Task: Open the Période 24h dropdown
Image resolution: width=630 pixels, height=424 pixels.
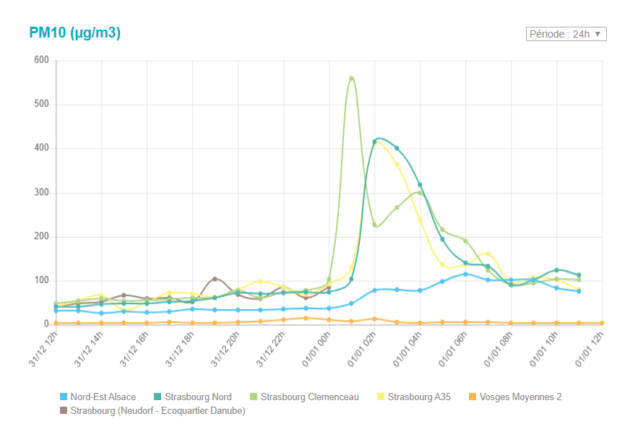Action: (565, 34)
